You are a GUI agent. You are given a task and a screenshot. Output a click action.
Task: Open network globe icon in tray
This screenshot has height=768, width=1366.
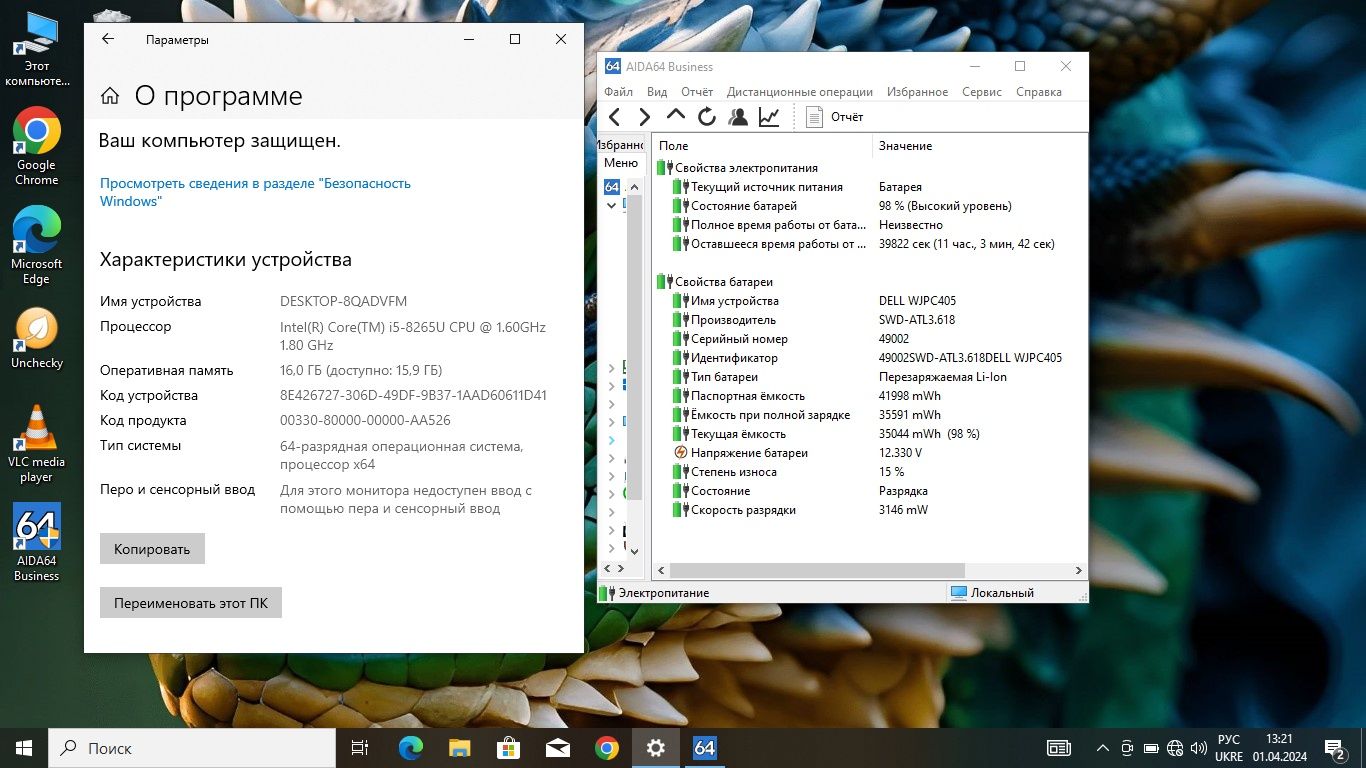pos(1175,748)
